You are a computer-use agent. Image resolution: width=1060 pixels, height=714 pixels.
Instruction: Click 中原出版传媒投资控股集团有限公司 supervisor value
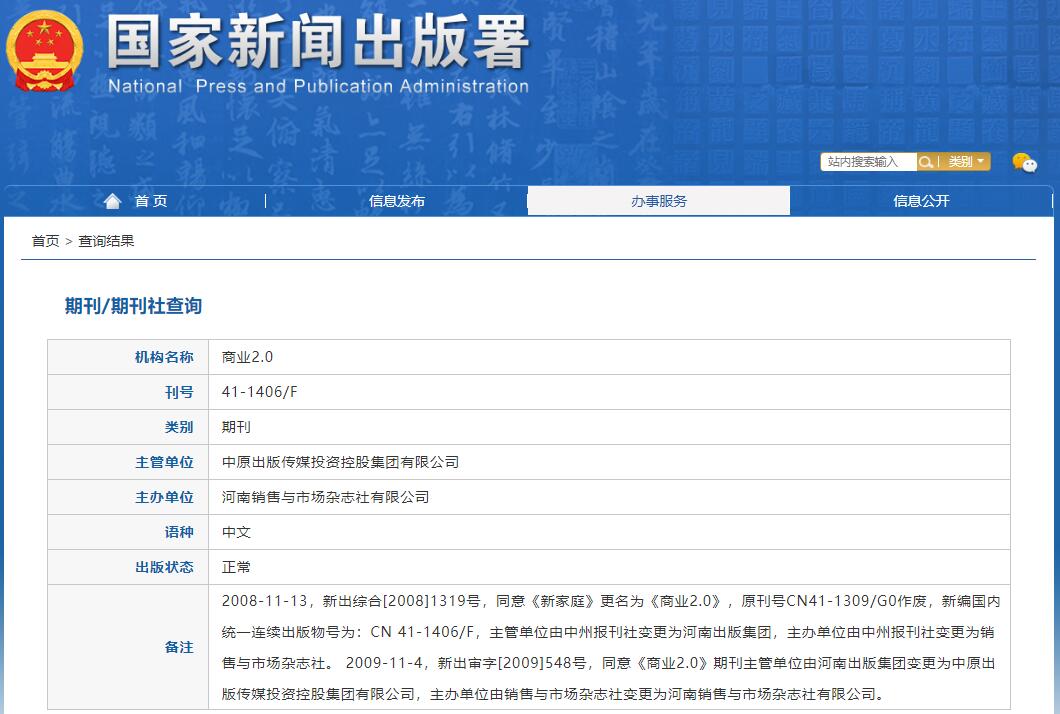341,462
